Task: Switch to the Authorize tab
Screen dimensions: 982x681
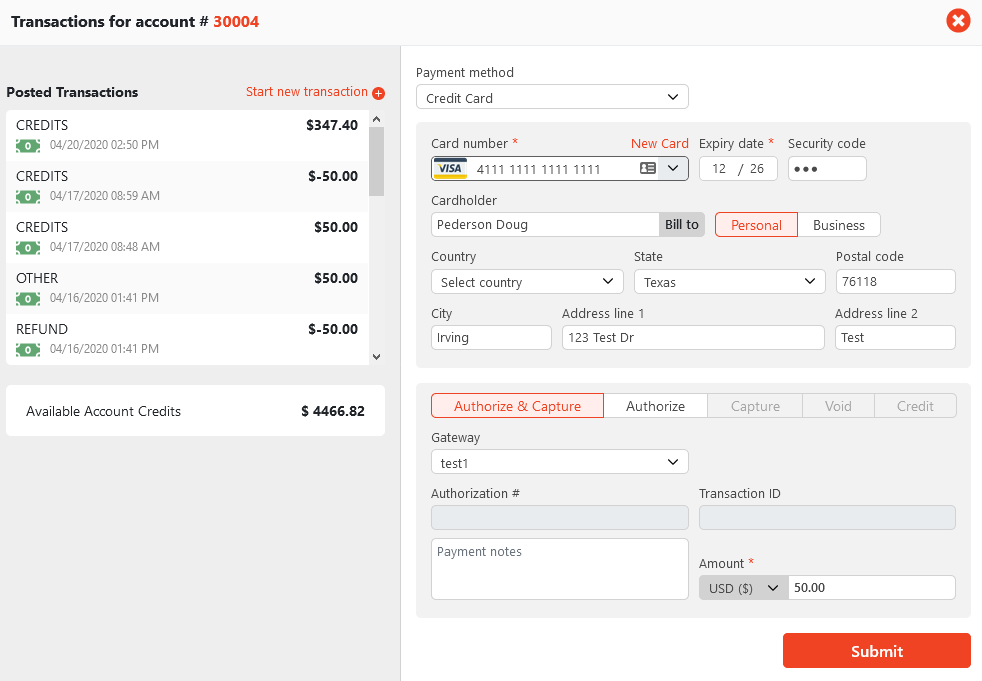Action: (655, 406)
